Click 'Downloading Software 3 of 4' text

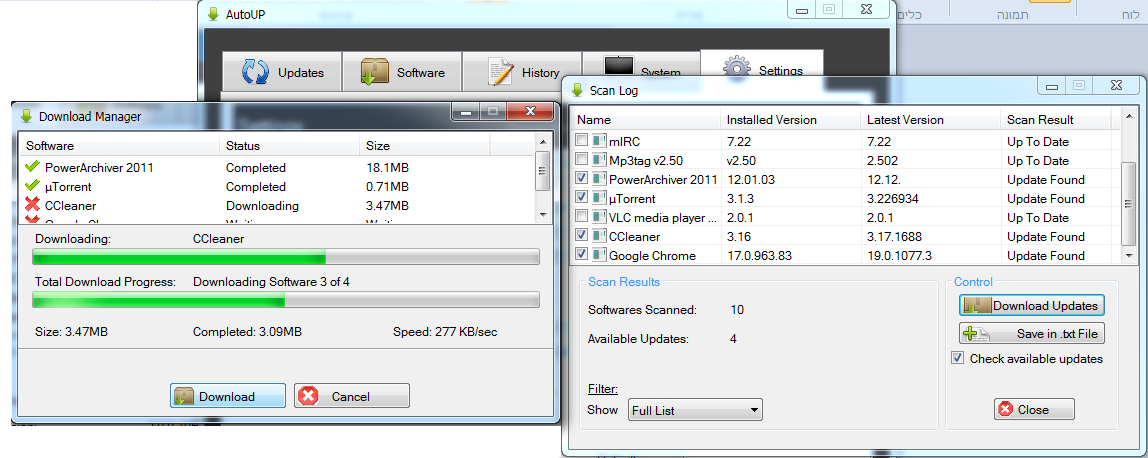pyautogui.click(x=271, y=281)
